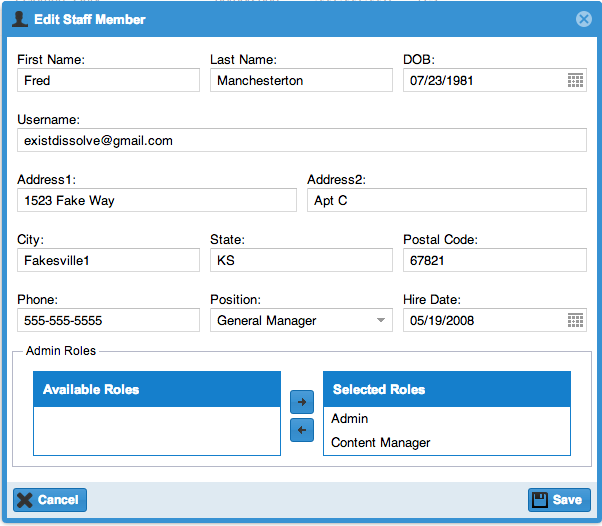Click the Phone number field
The width and height of the screenshot is (602, 526).
coord(108,321)
